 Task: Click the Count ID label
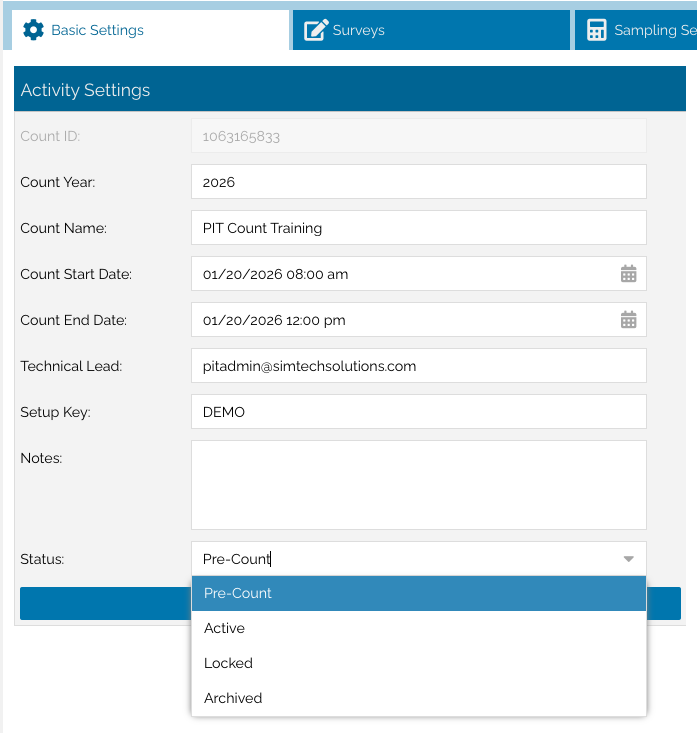click(50, 136)
